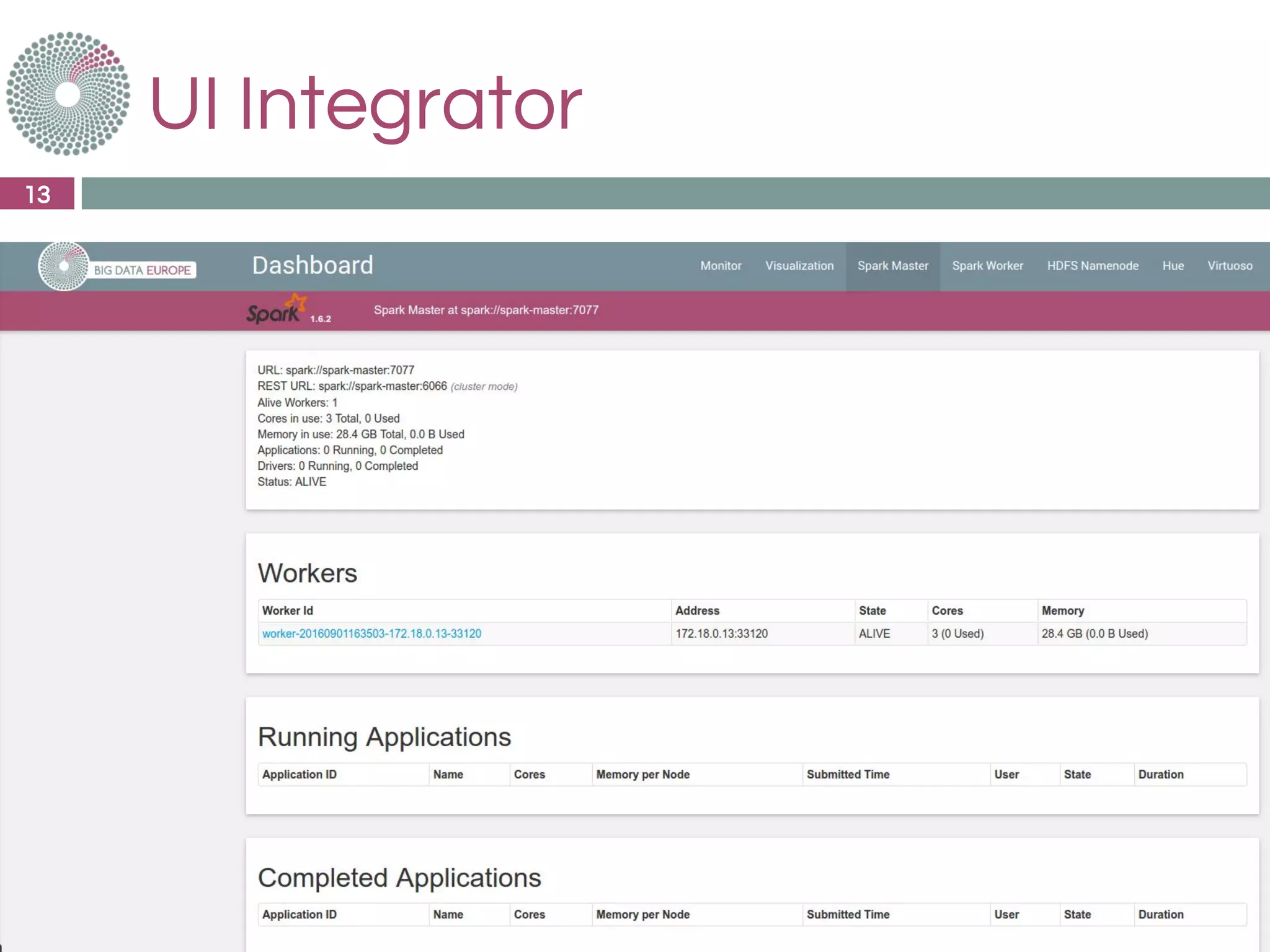The height and width of the screenshot is (952, 1270).
Task: Click 'Drivers: 0 Running, 0 Completed' line
Action: (337, 466)
